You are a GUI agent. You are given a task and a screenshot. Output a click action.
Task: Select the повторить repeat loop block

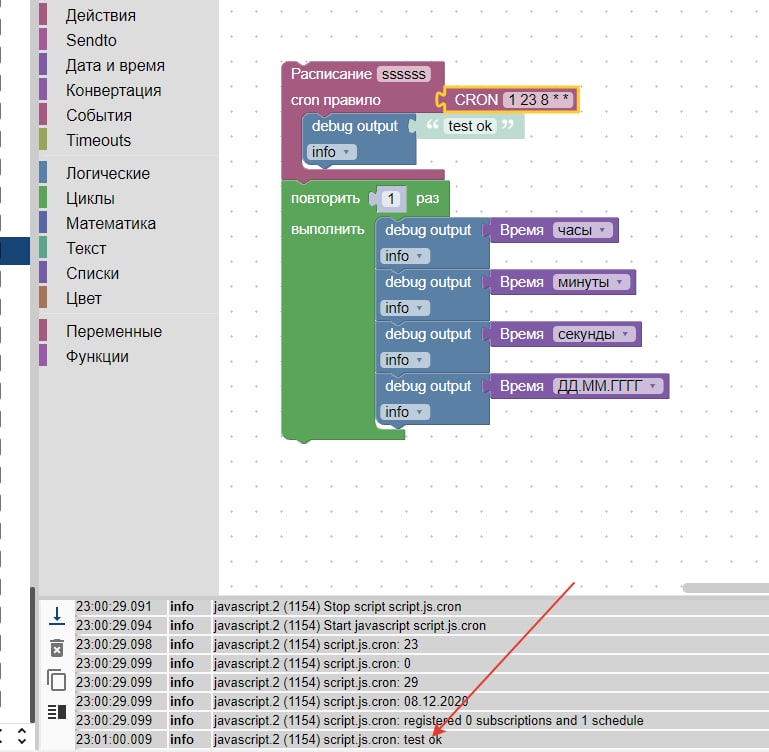click(x=325, y=199)
